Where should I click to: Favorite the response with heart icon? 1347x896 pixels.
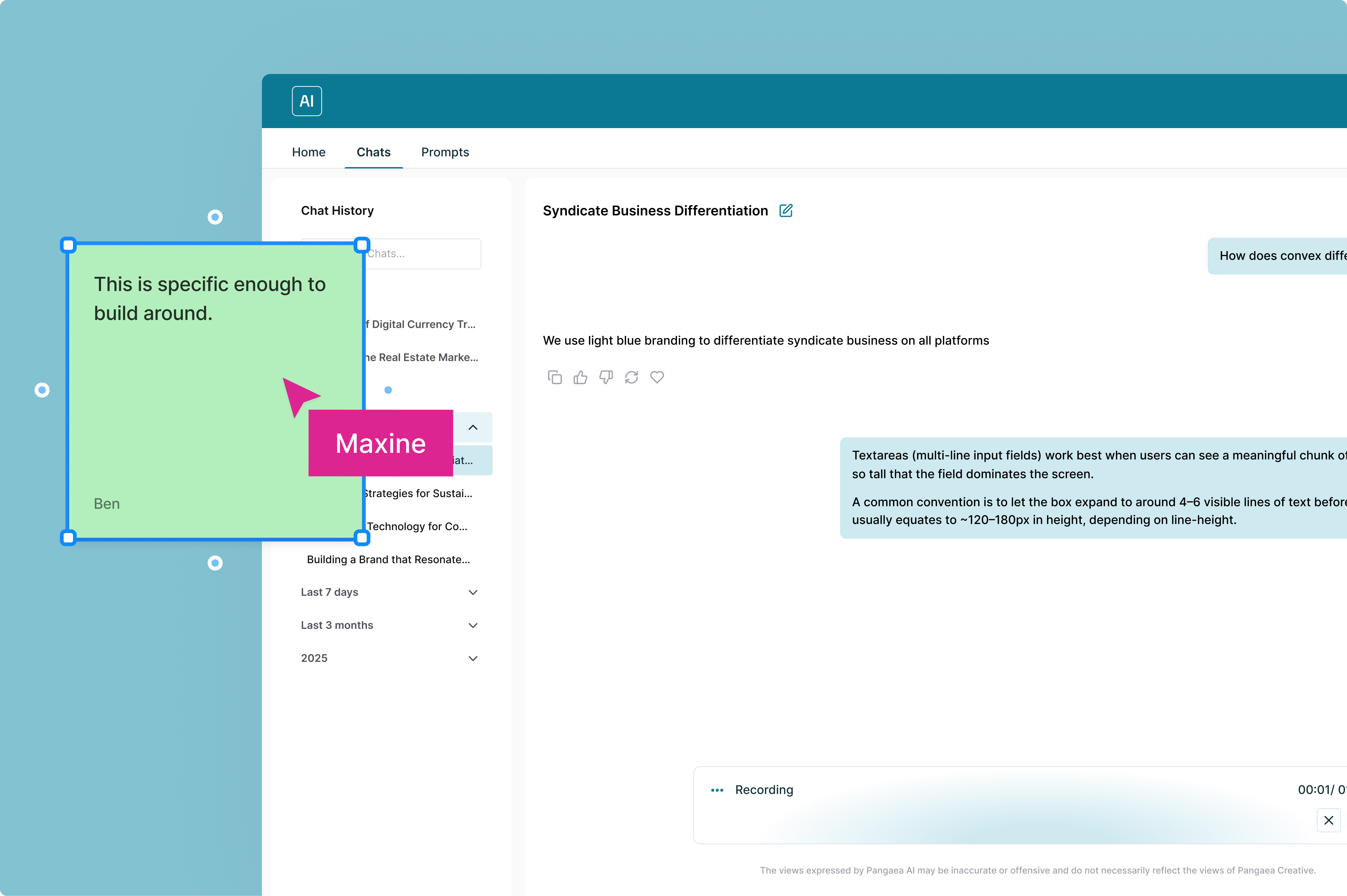click(x=657, y=377)
